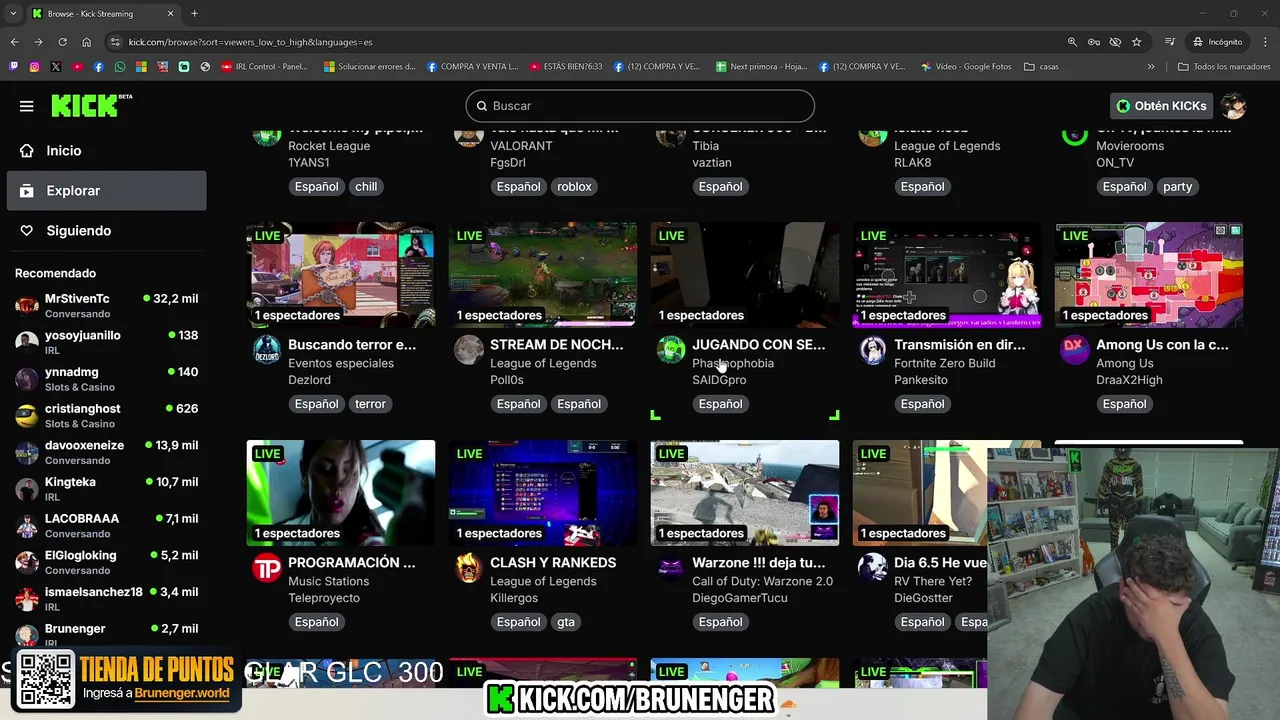Click the Obtén KICKs button
The width and height of the screenshot is (1280, 720).
1161,106
